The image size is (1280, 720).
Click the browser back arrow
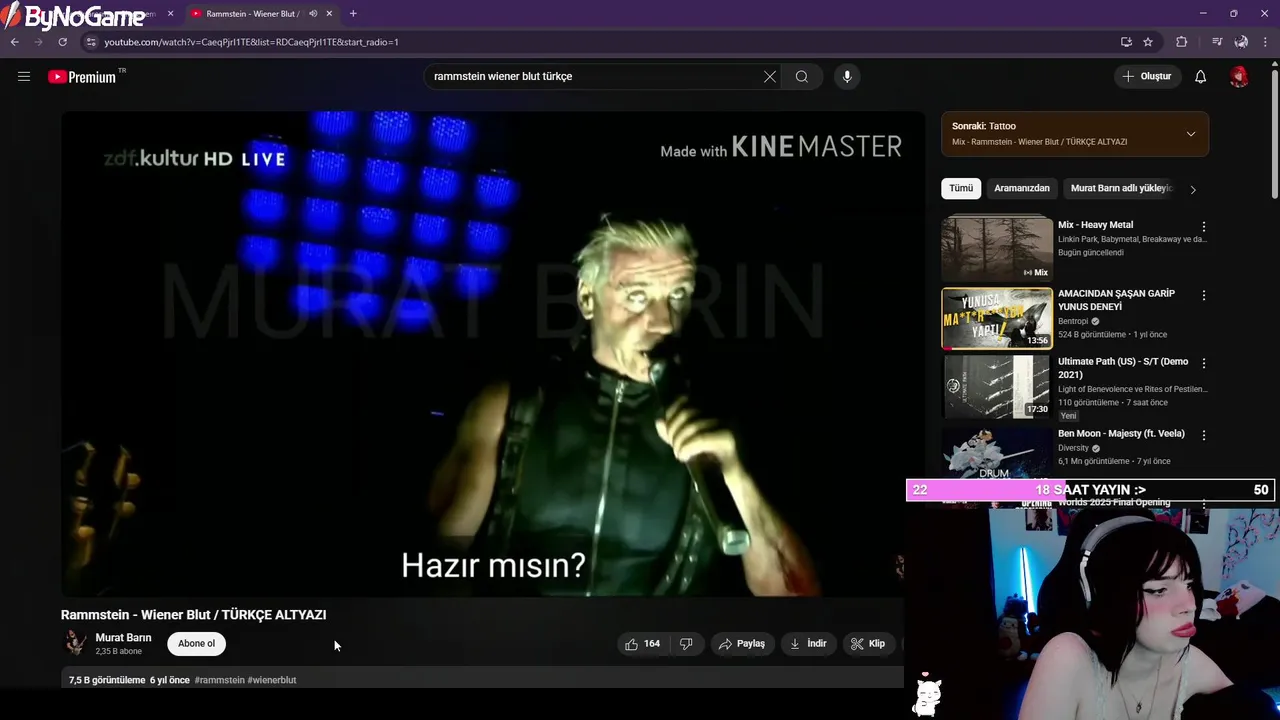15,42
